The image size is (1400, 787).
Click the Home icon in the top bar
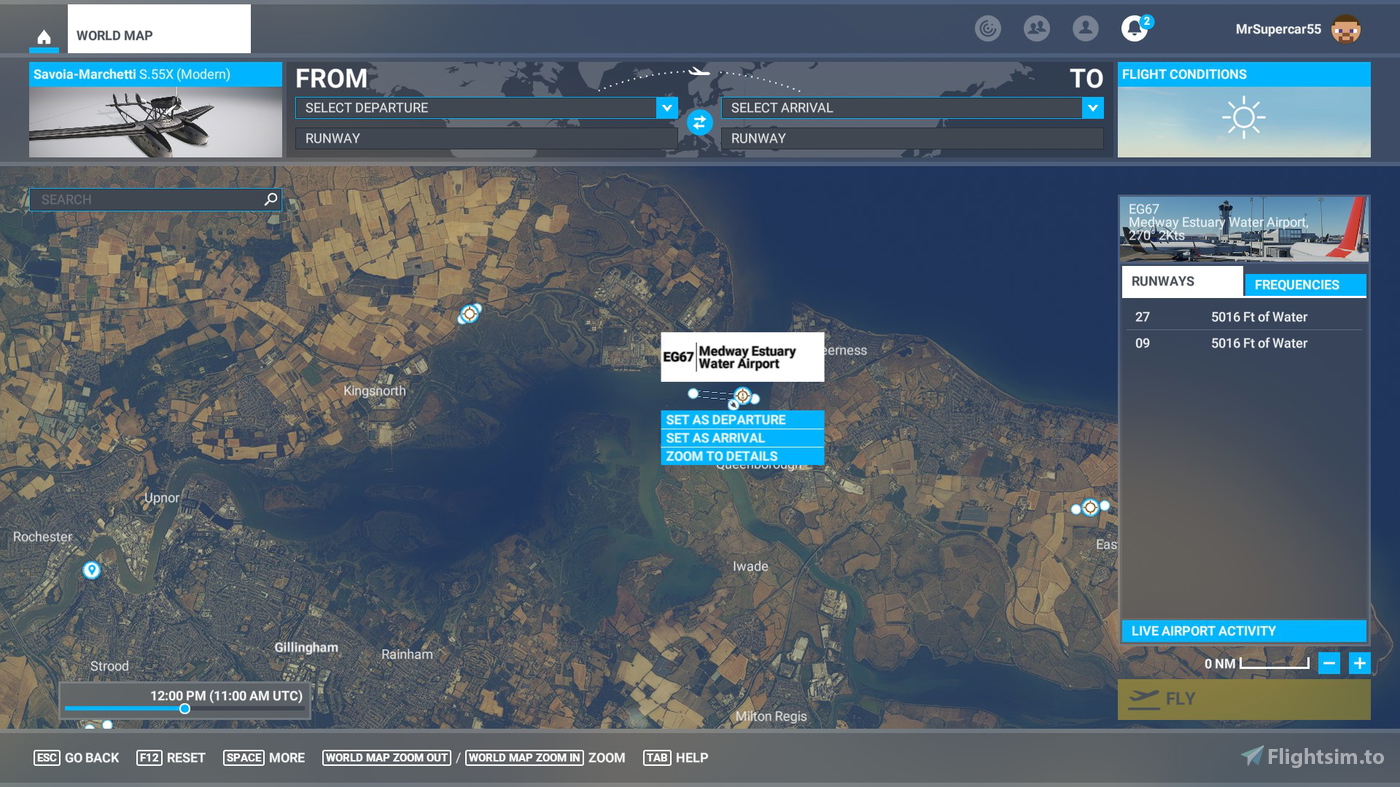click(x=42, y=36)
